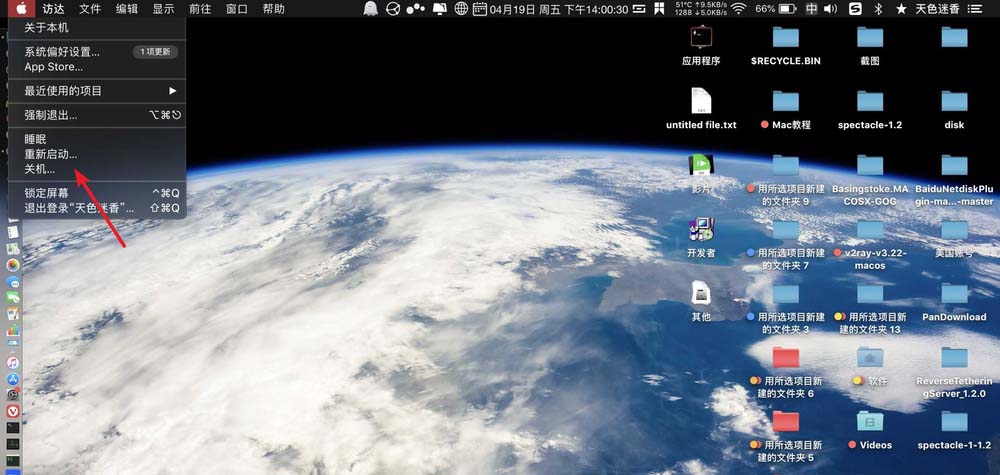Open the 访达 (Finder) menu

[53, 9]
